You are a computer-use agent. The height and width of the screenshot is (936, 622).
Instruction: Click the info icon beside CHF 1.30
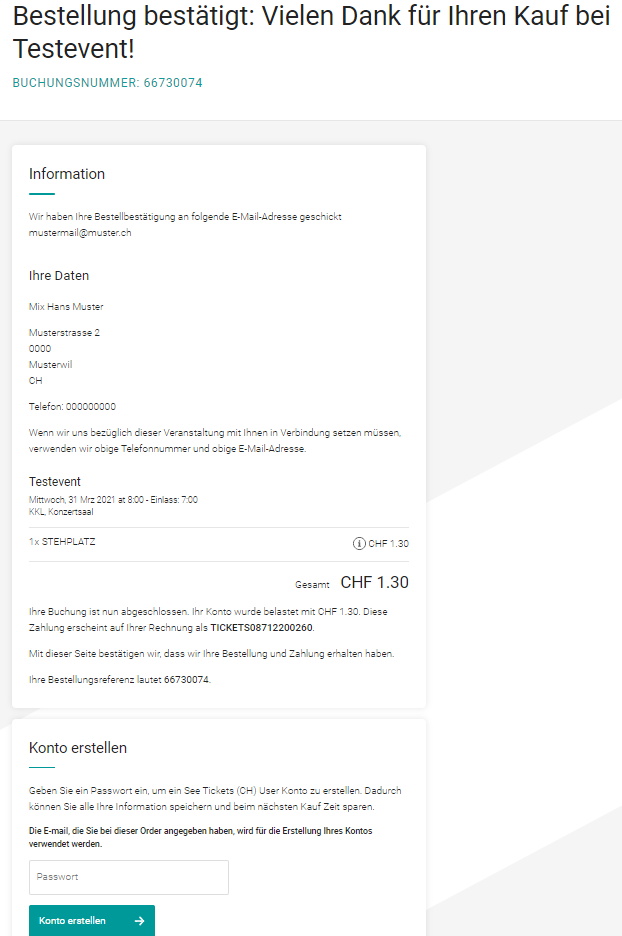pyautogui.click(x=359, y=543)
